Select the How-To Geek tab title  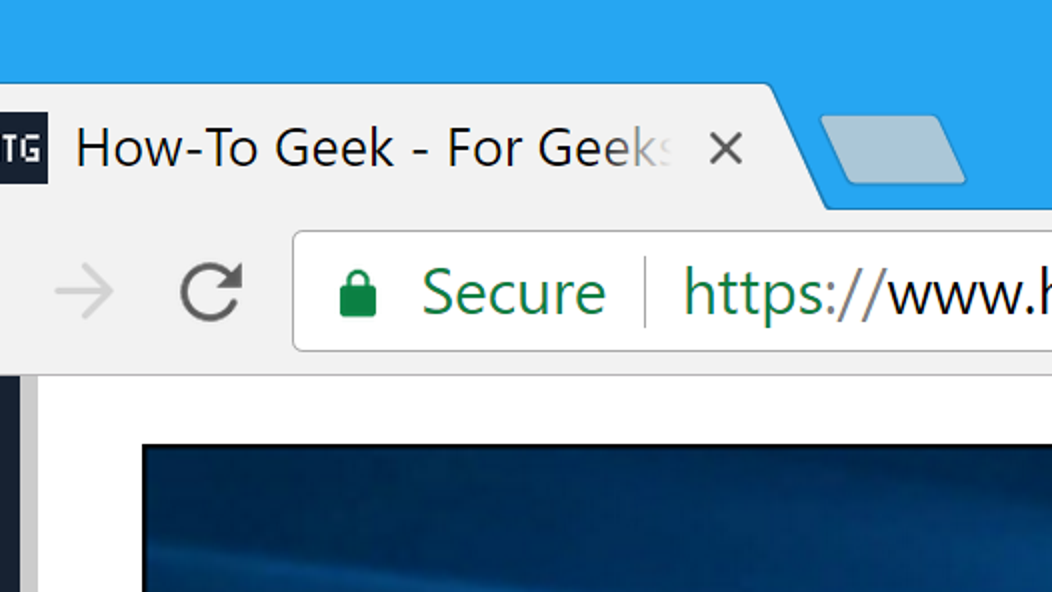coord(370,149)
